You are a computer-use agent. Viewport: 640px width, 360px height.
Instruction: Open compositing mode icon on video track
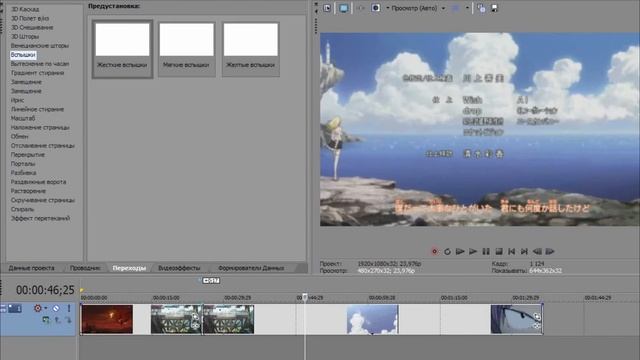46,320
